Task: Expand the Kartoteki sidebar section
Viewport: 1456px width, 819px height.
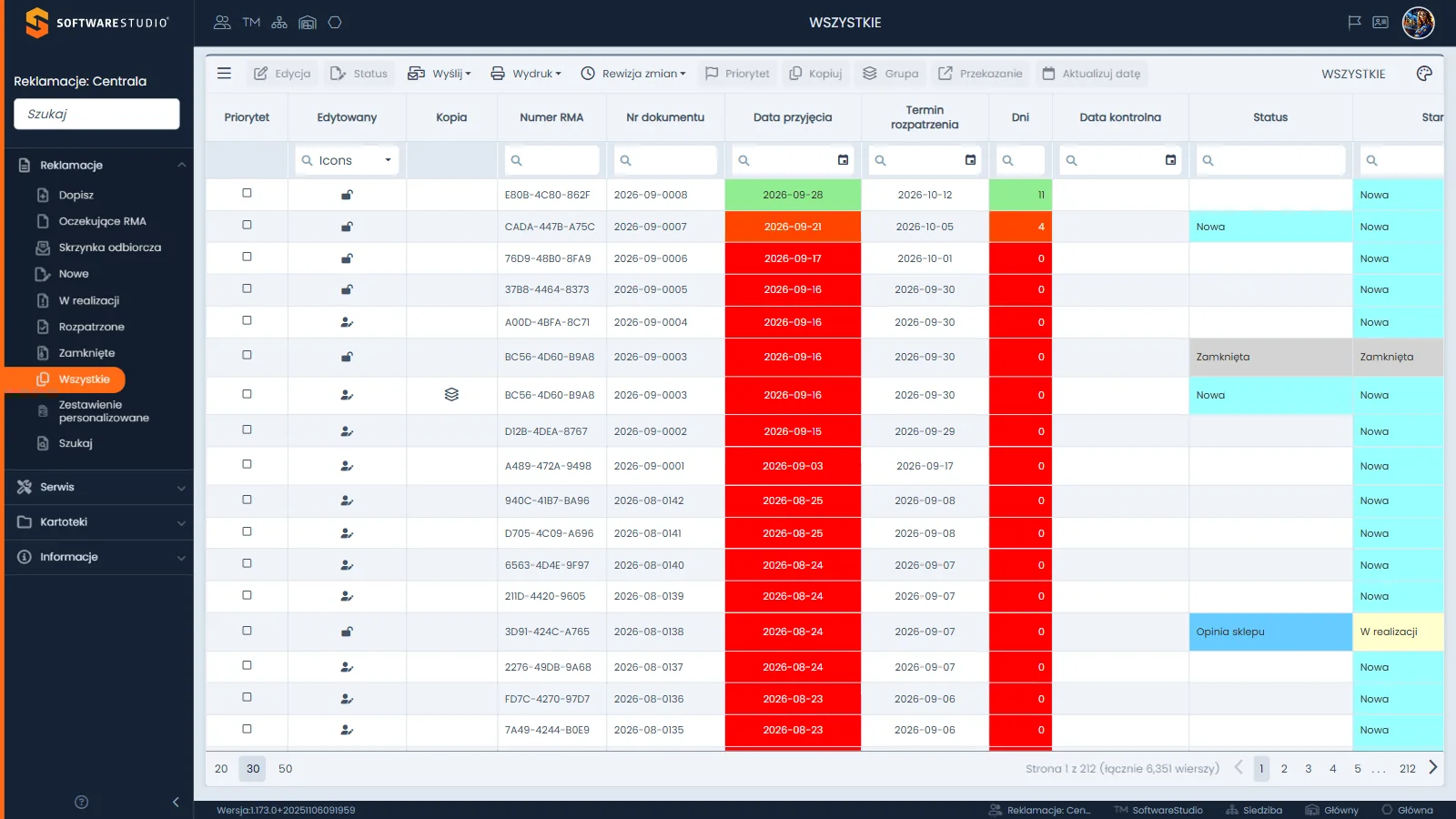Action: pyautogui.click(x=98, y=522)
